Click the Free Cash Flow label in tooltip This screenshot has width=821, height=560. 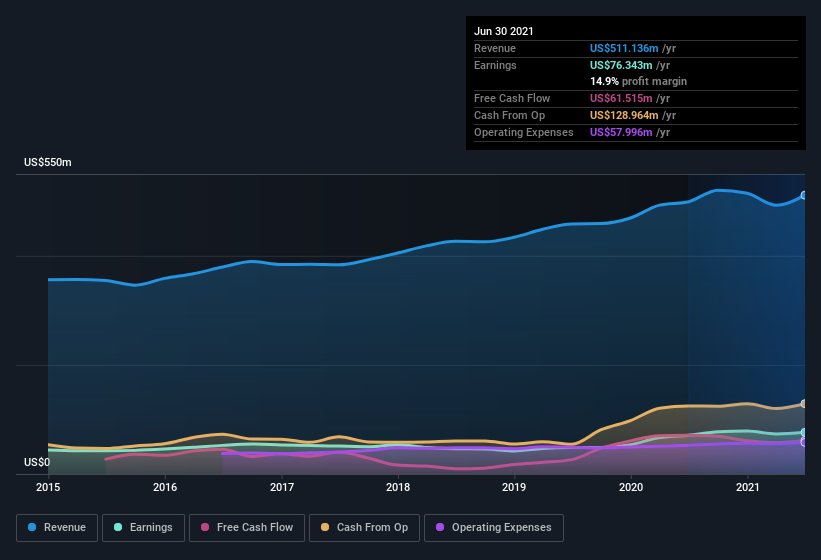[512, 98]
